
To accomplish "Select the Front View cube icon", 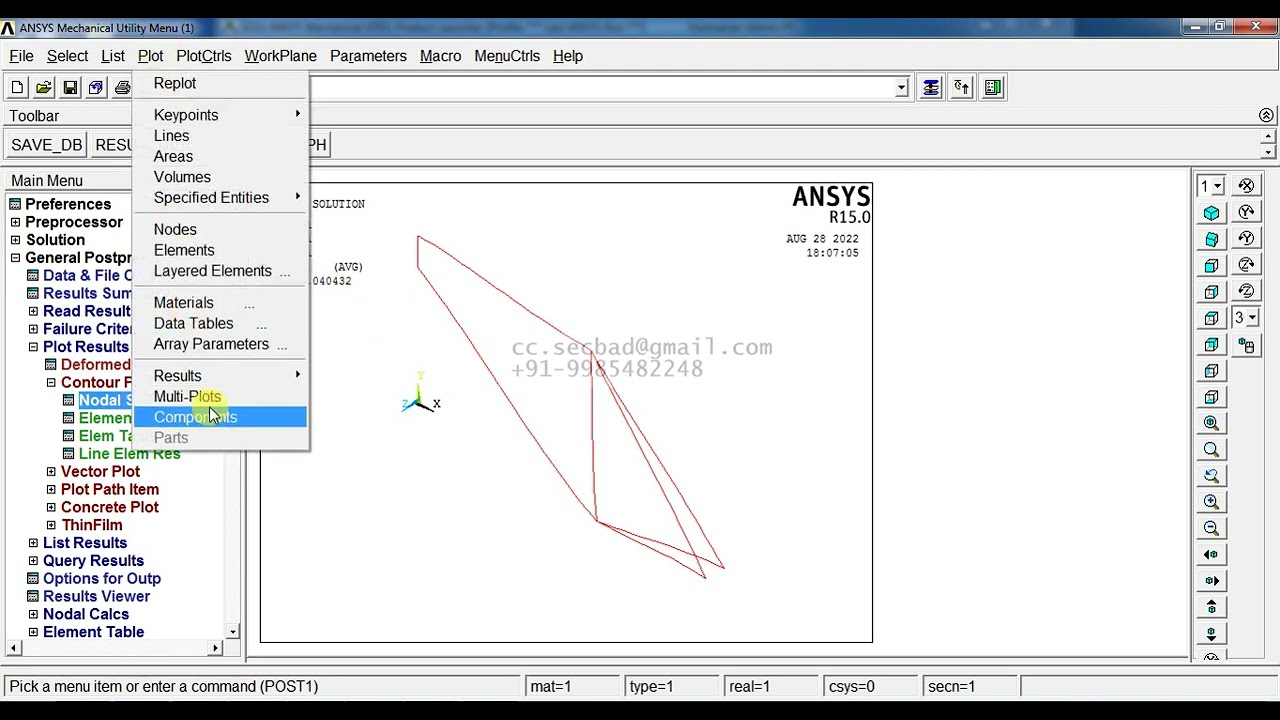I will point(1211,266).
